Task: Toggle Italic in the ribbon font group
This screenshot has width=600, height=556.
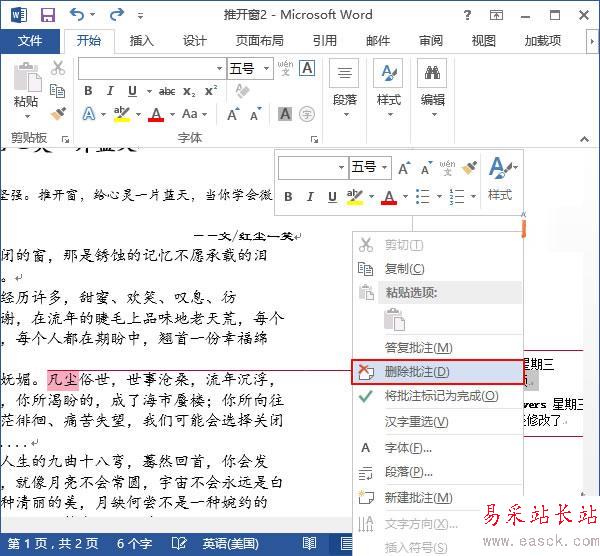Action: [x=110, y=91]
